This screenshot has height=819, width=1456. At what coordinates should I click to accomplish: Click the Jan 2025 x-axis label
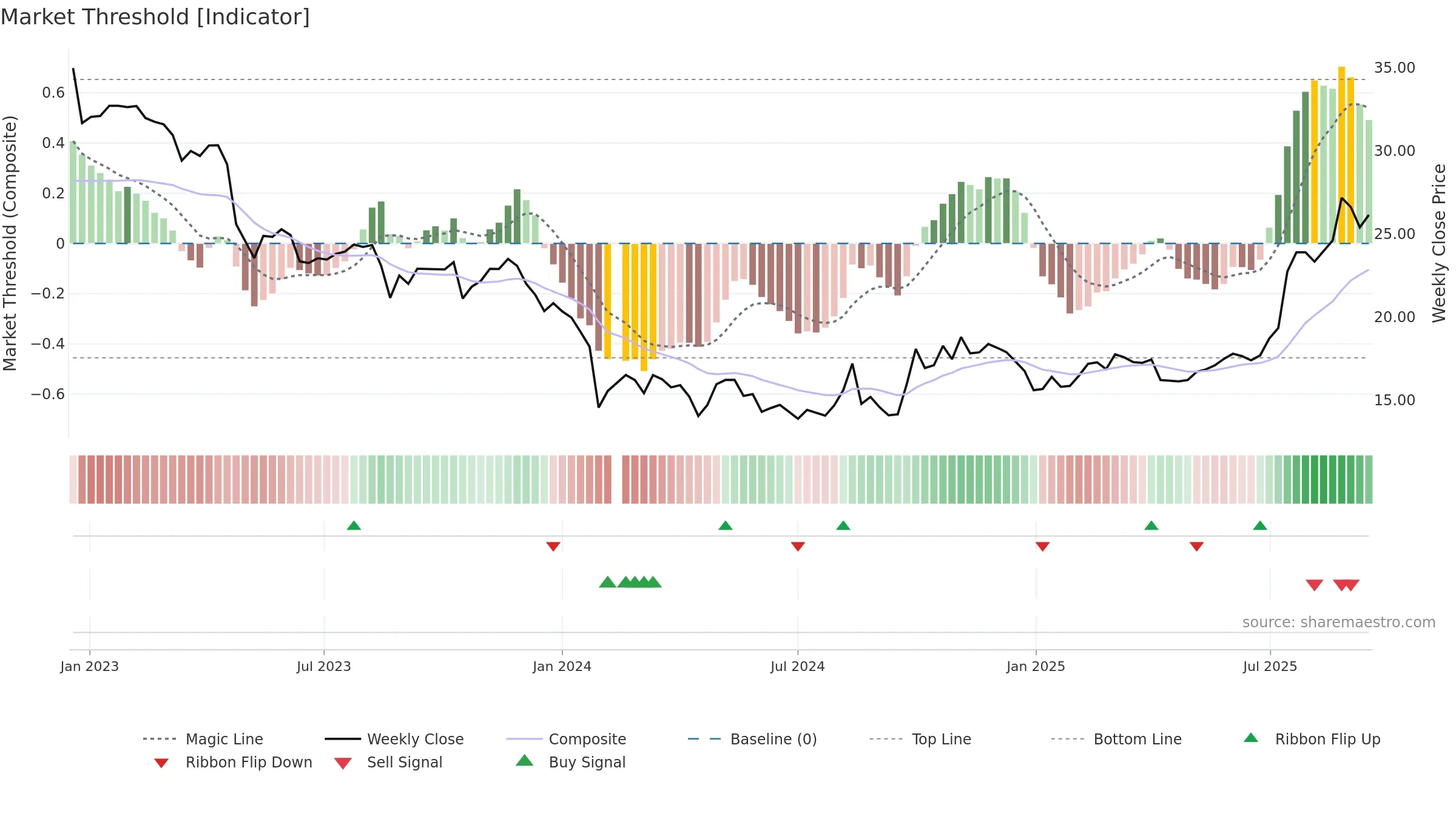(x=1036, y=666)
